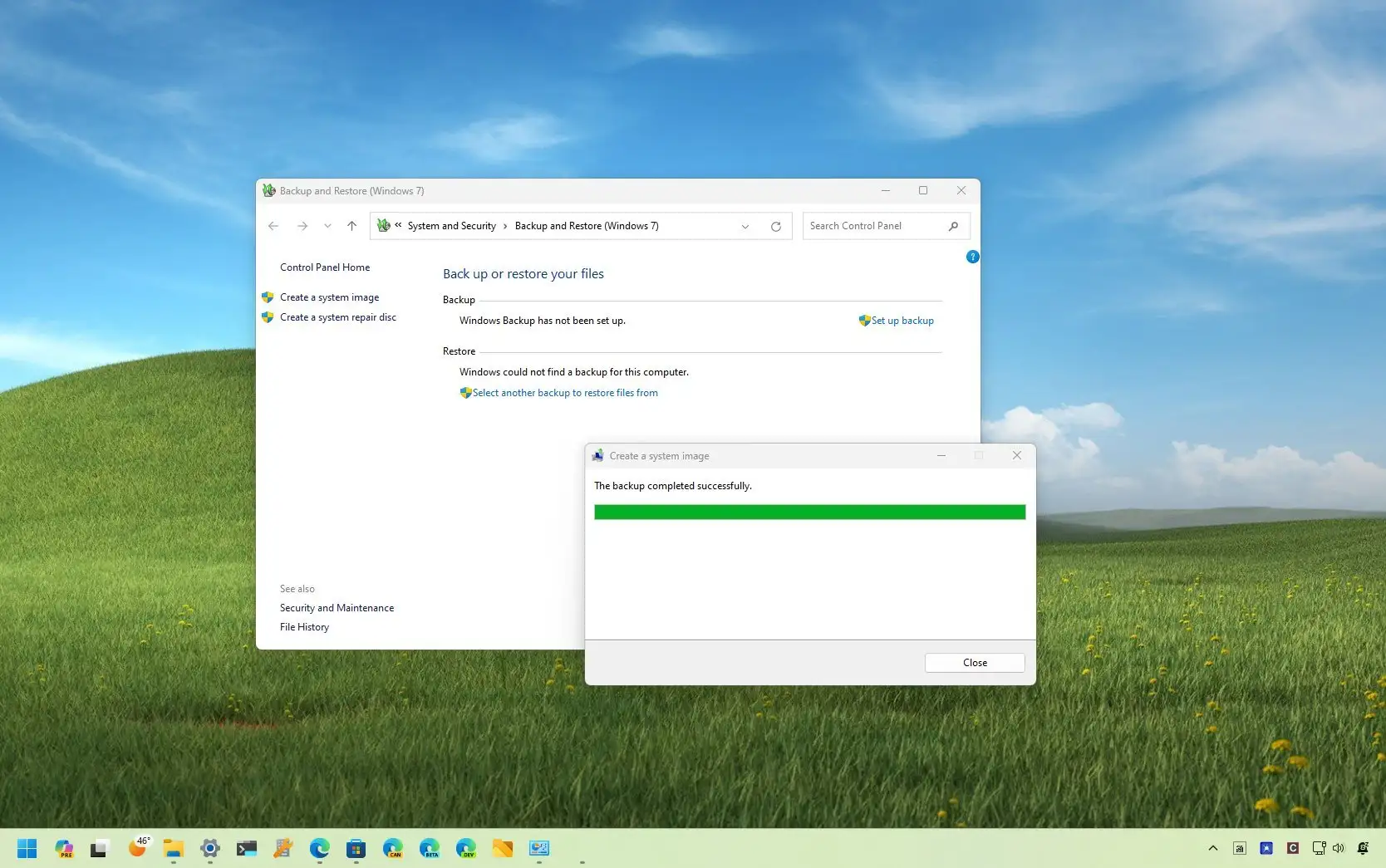Click shield icon next to Set up backup
Viewport: 1386px width, 868px height.
pos(864,320)
